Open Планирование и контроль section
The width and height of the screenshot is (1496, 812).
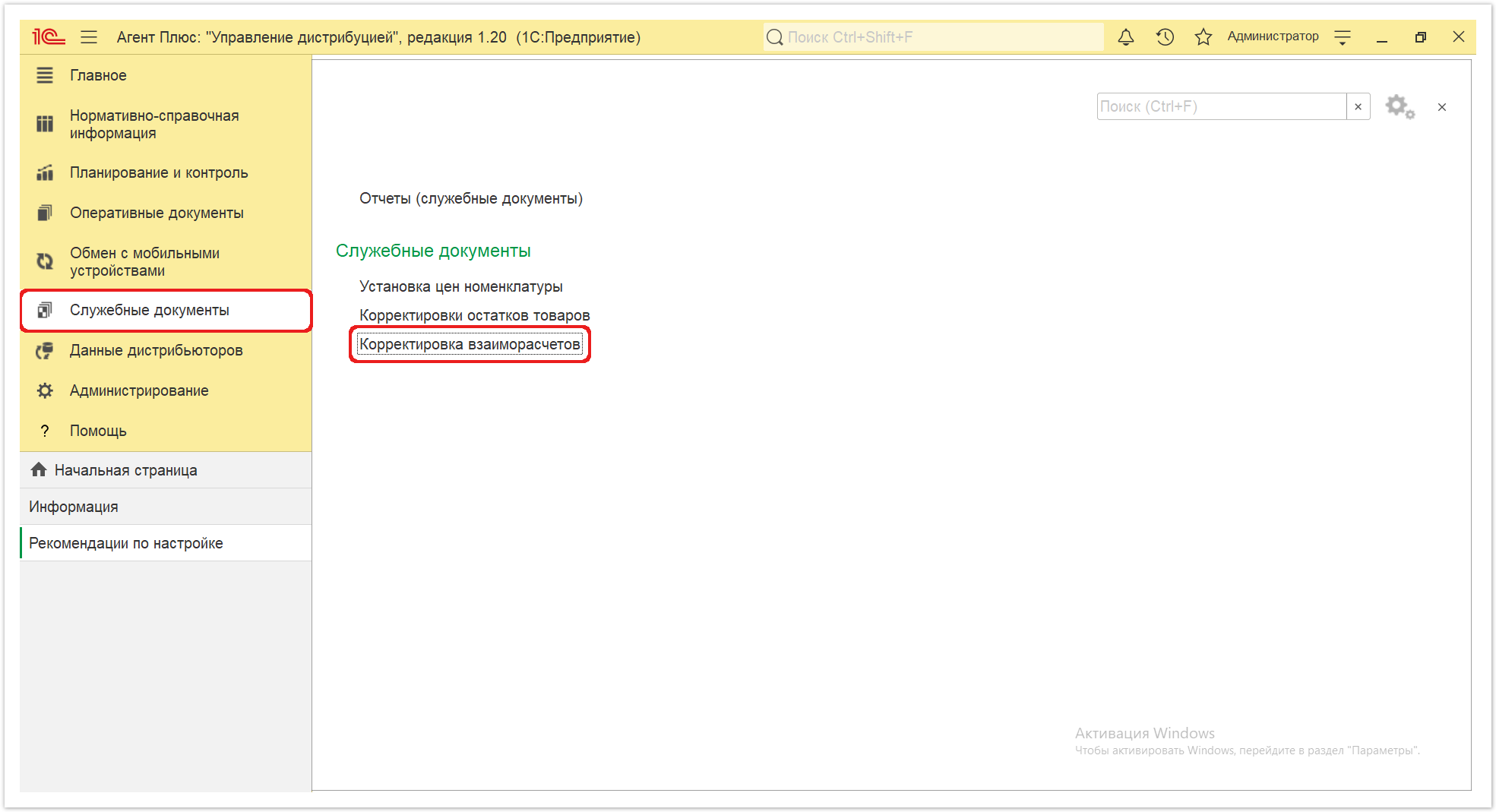166,172
